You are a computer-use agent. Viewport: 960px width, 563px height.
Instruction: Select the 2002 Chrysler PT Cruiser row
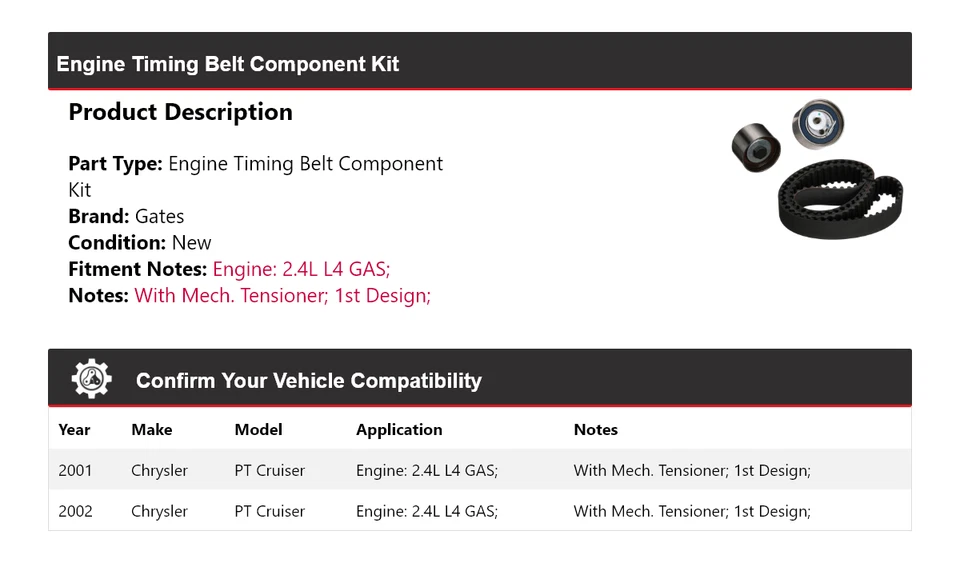point(479,511)
